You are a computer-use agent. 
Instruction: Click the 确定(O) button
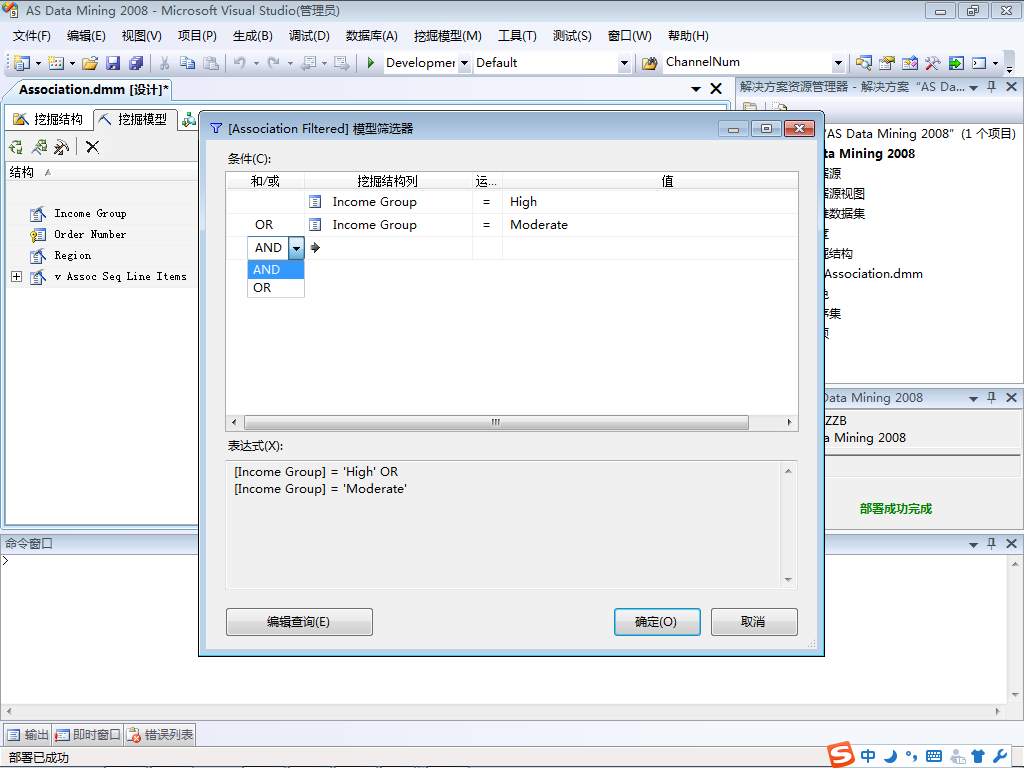[657, 622]
